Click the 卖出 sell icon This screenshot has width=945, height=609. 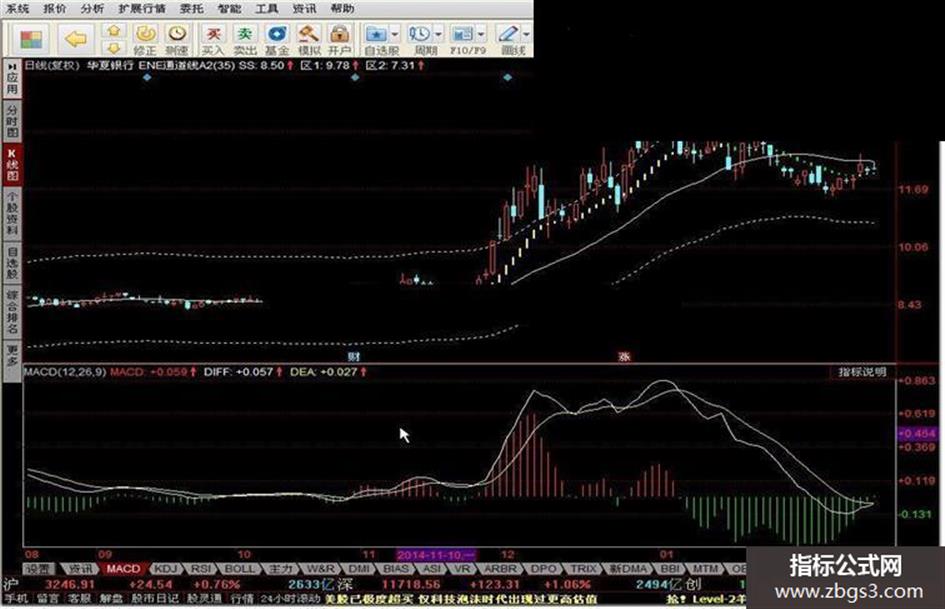click(245, 34)
